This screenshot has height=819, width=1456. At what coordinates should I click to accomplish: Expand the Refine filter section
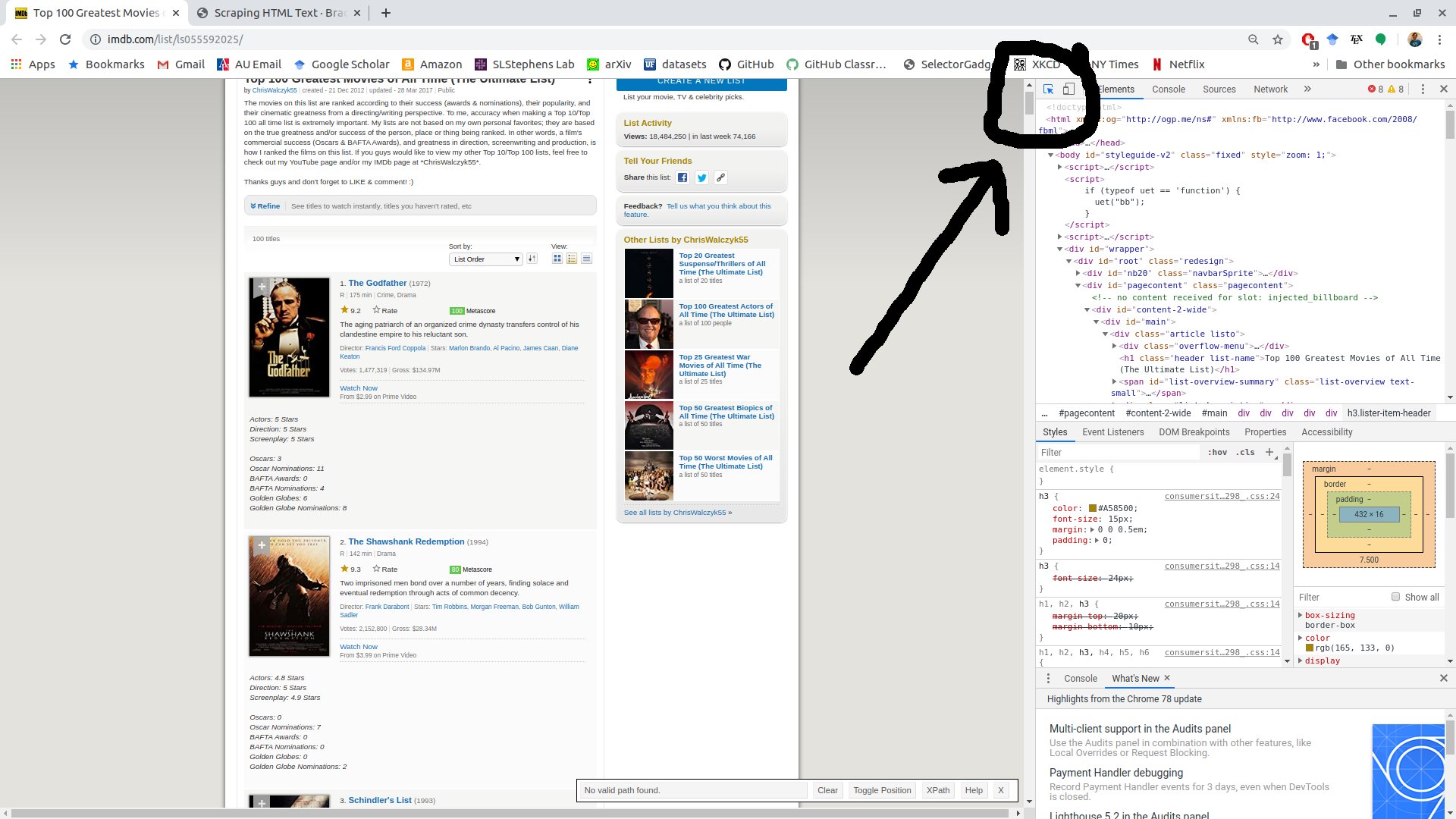pyautogui.click(x=265, y=206)
